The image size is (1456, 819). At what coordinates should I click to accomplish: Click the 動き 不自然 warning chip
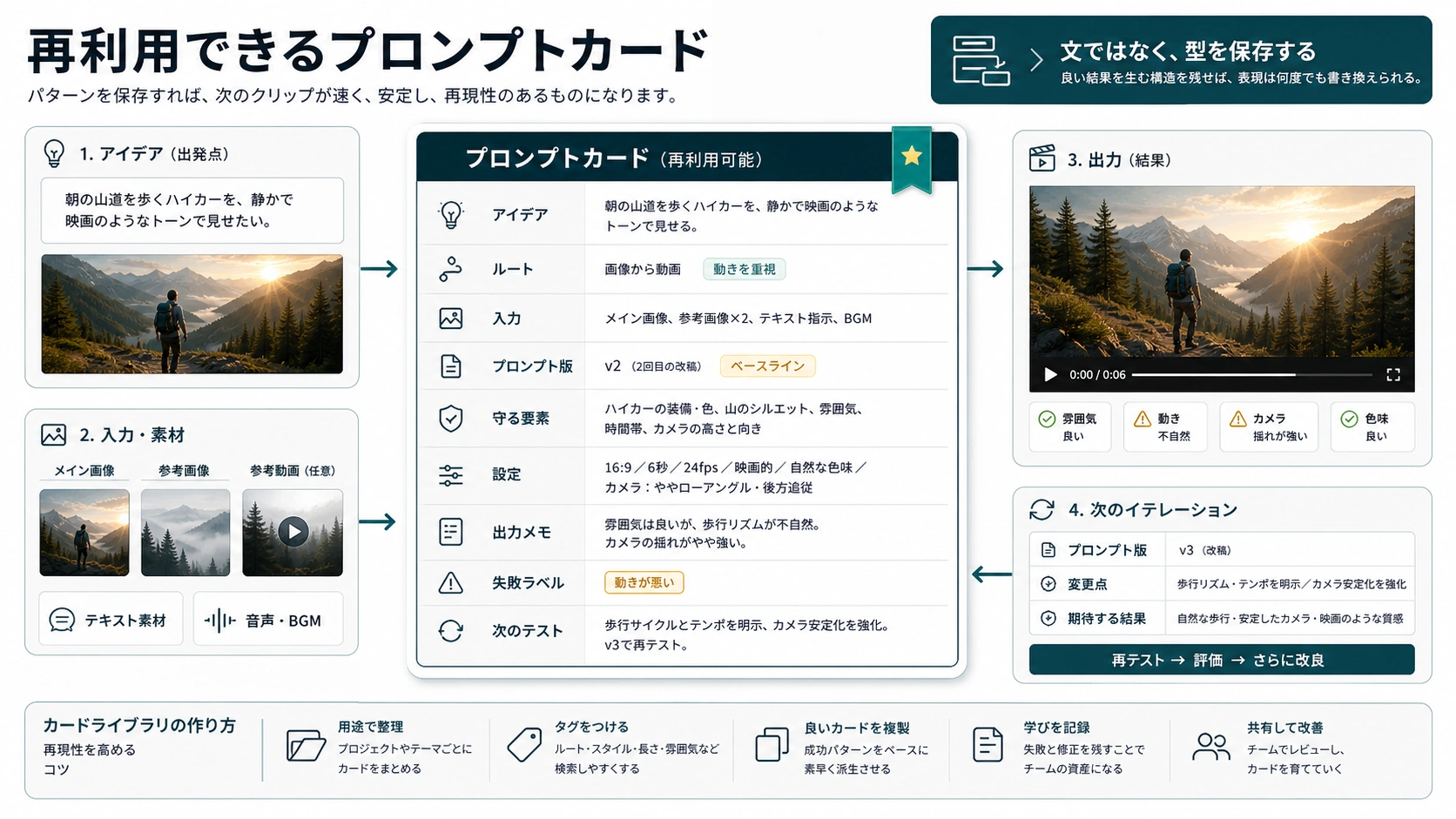click(x=1165, y=426)
